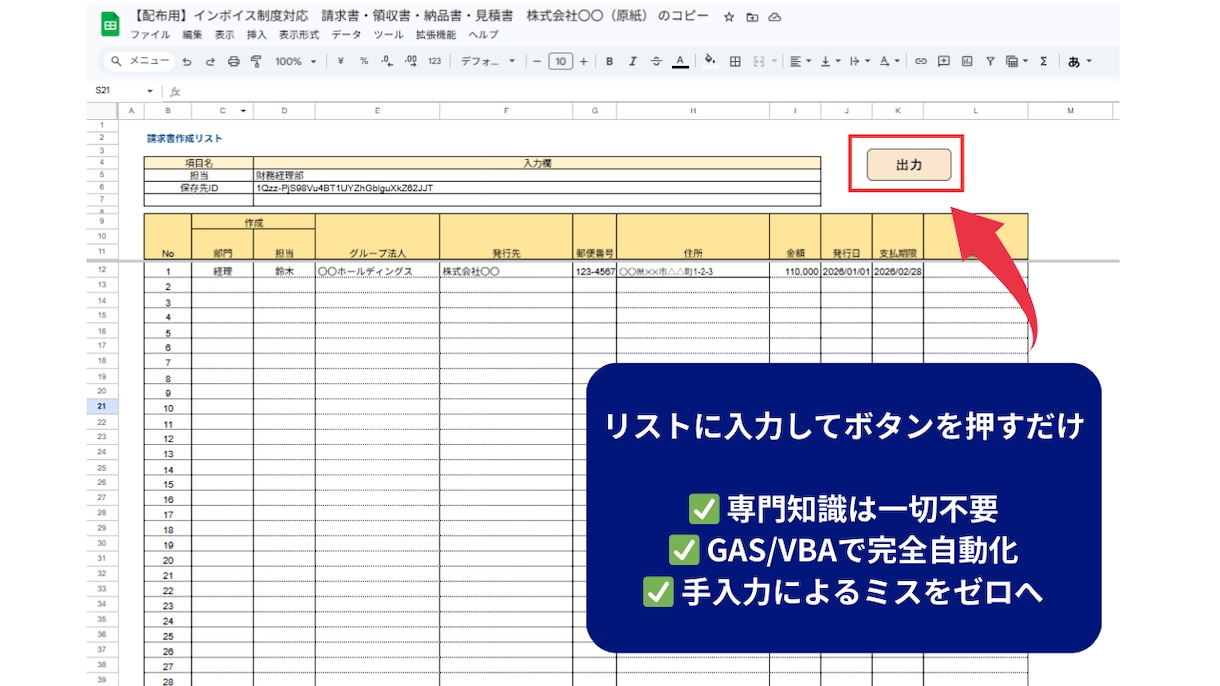Create a filter
Viewport: 1220px width, 686px height.
[x=990, y=61]
